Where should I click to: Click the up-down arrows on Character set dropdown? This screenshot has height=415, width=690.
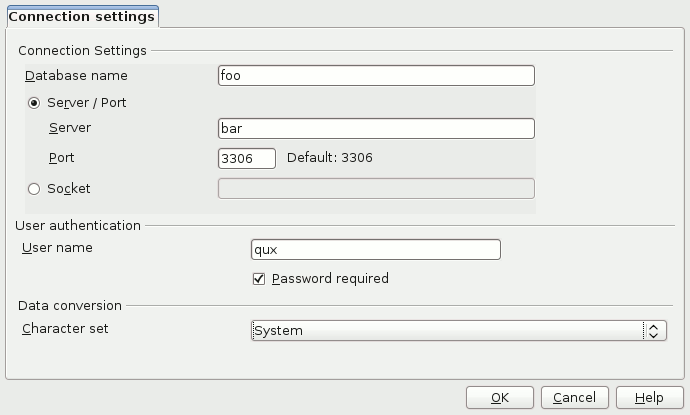point(654,330)
